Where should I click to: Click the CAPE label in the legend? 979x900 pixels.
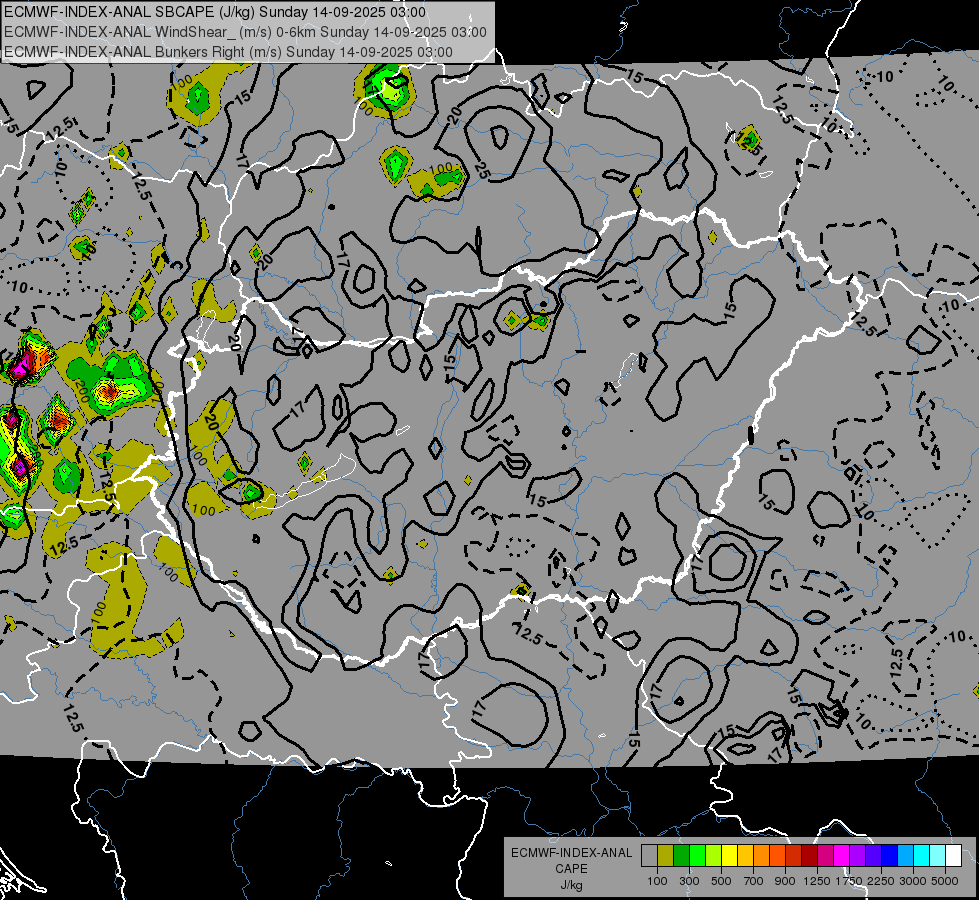coord(571,869)
